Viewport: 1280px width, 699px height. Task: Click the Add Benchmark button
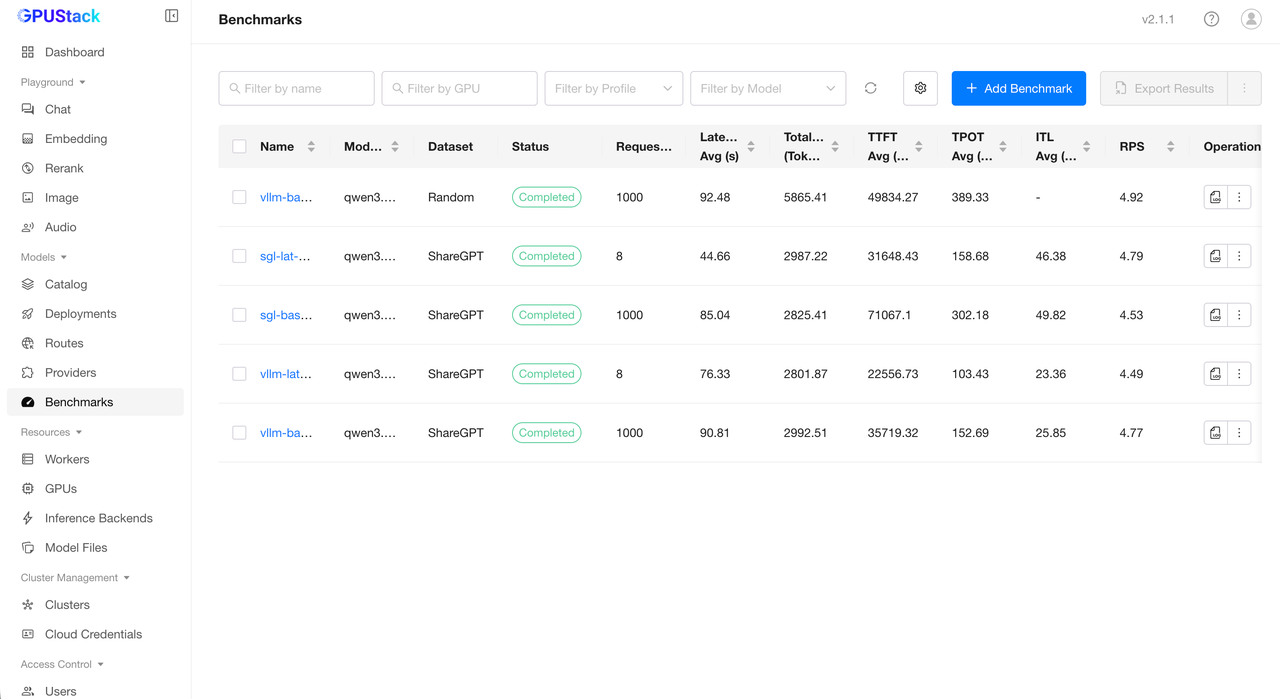point(1018,88)
